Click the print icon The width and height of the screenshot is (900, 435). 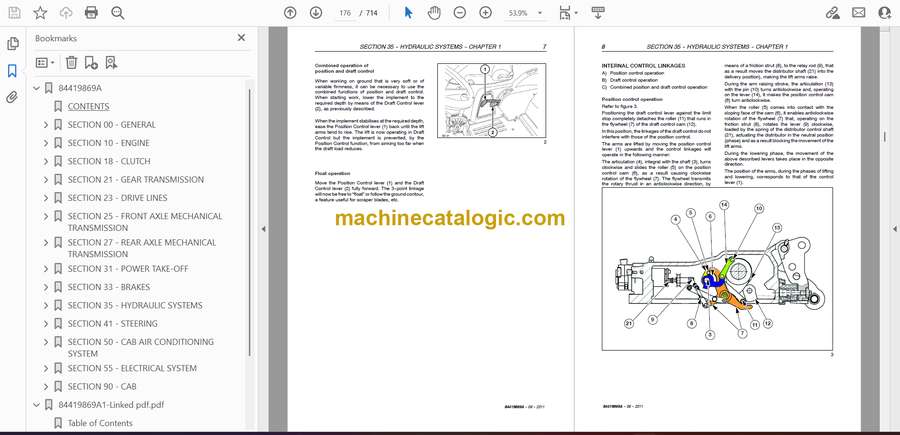click(x=92, y=13)
